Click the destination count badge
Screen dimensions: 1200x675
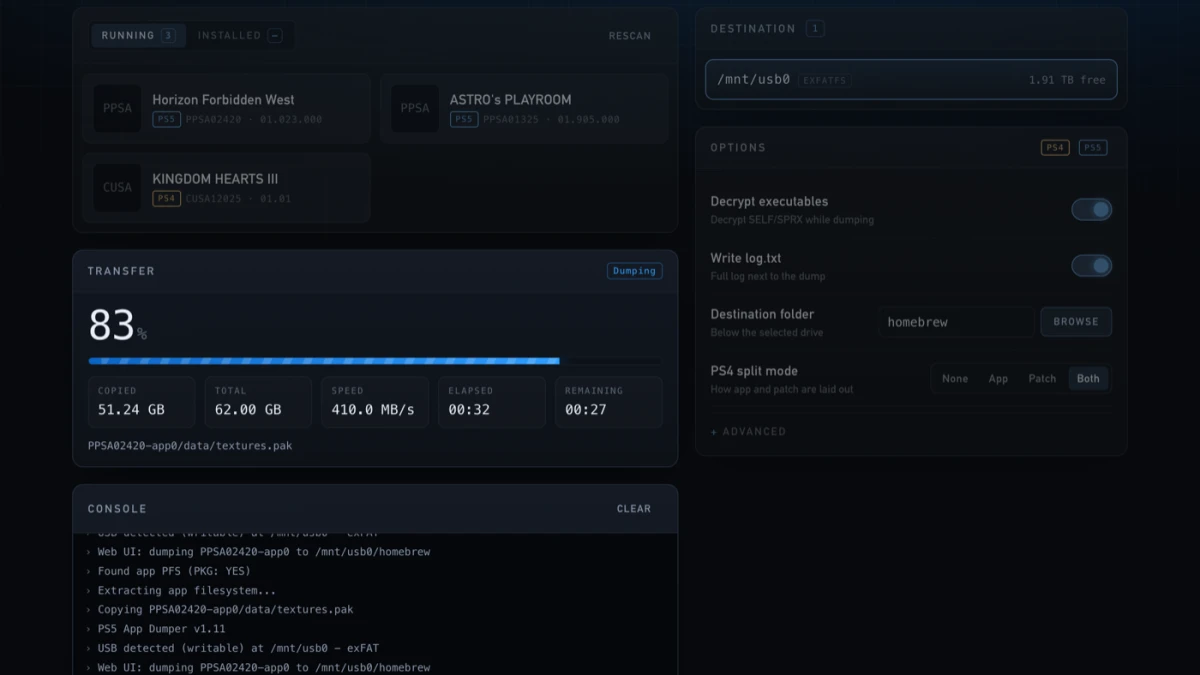pyautogui.click(x=815, y=29)
